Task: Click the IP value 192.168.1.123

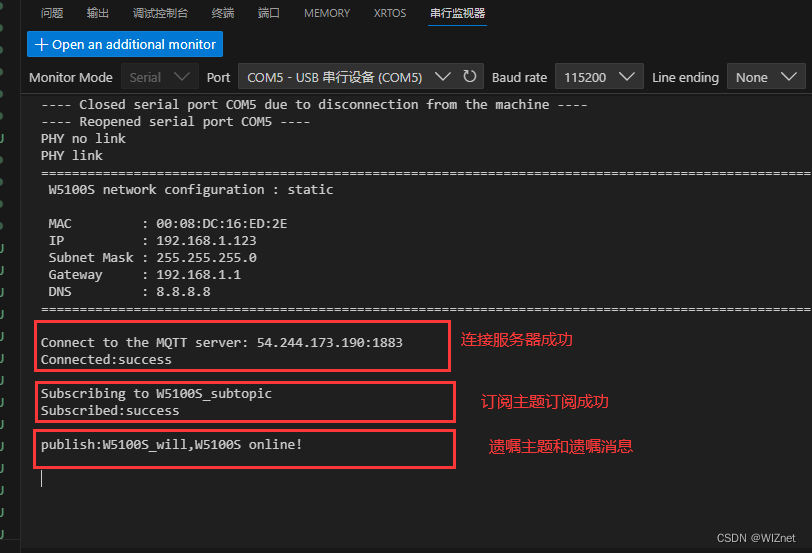Action: tap(206, 241)
